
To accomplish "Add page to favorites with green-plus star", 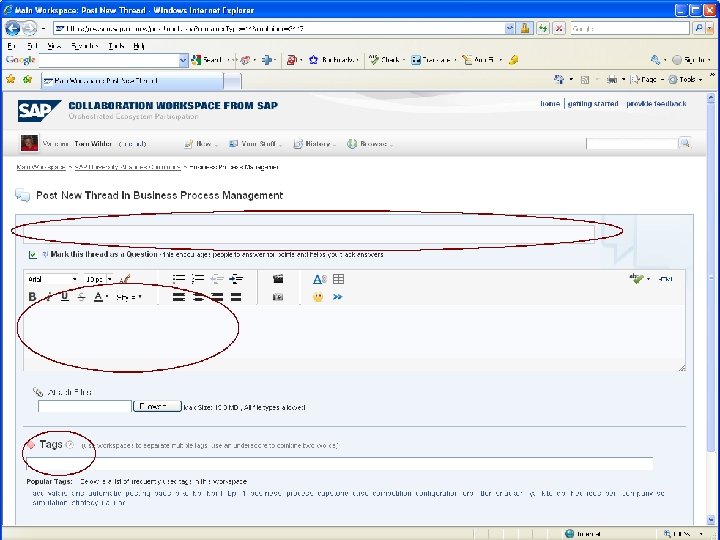I will 28,79.
